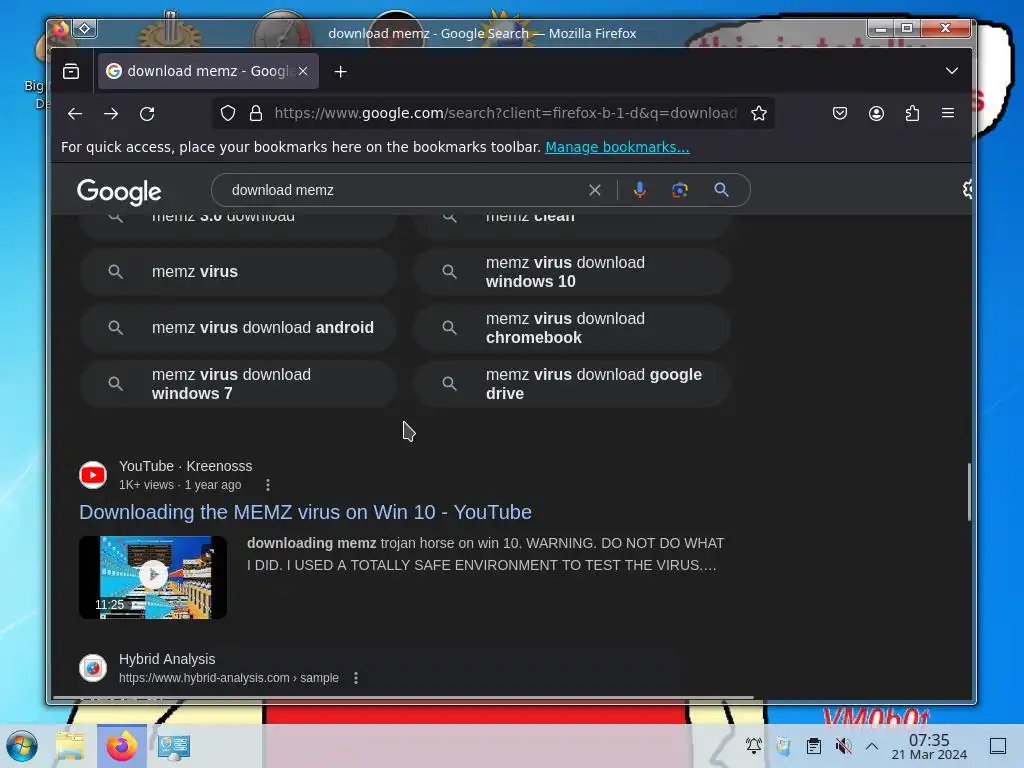The image size is (1024, 768).
Task: Open system settings taskbar icon
Action: coord(173,746)
